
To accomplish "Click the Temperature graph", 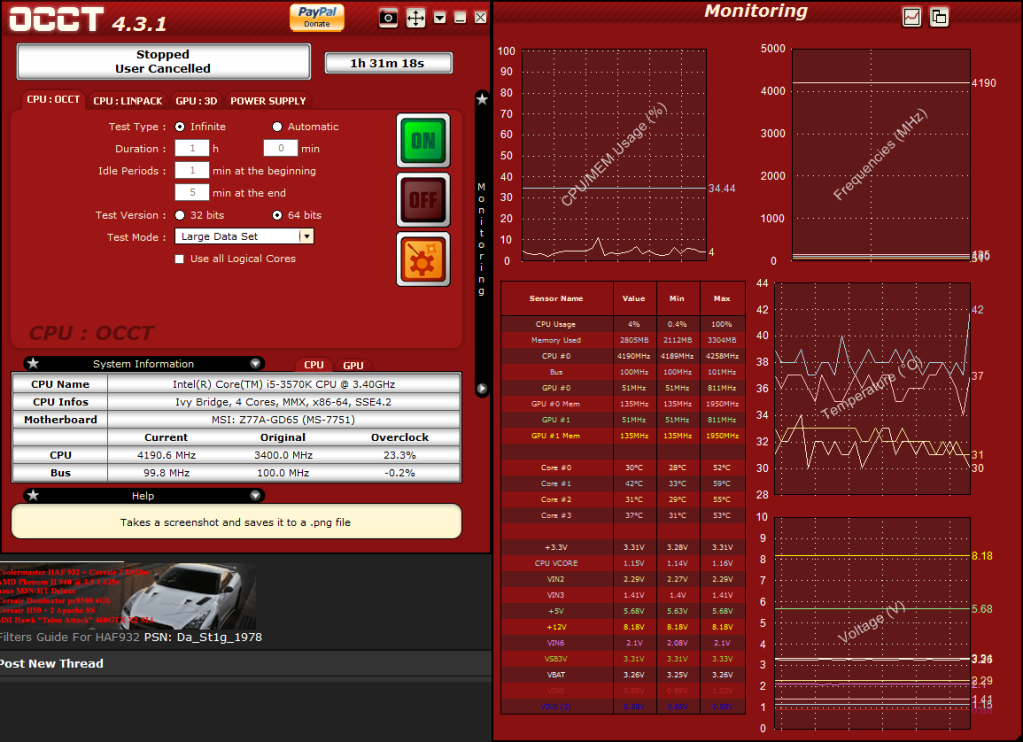I will click(x=872, y=388).
